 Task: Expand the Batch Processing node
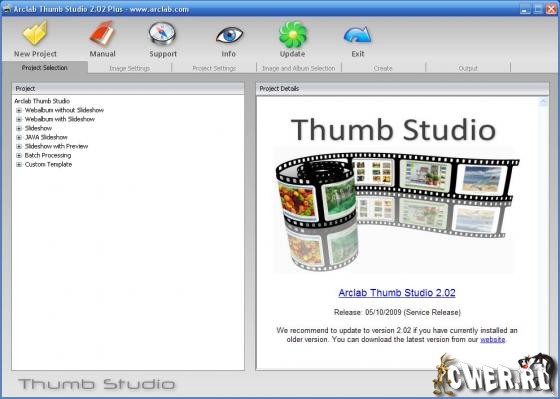point(19,155)
